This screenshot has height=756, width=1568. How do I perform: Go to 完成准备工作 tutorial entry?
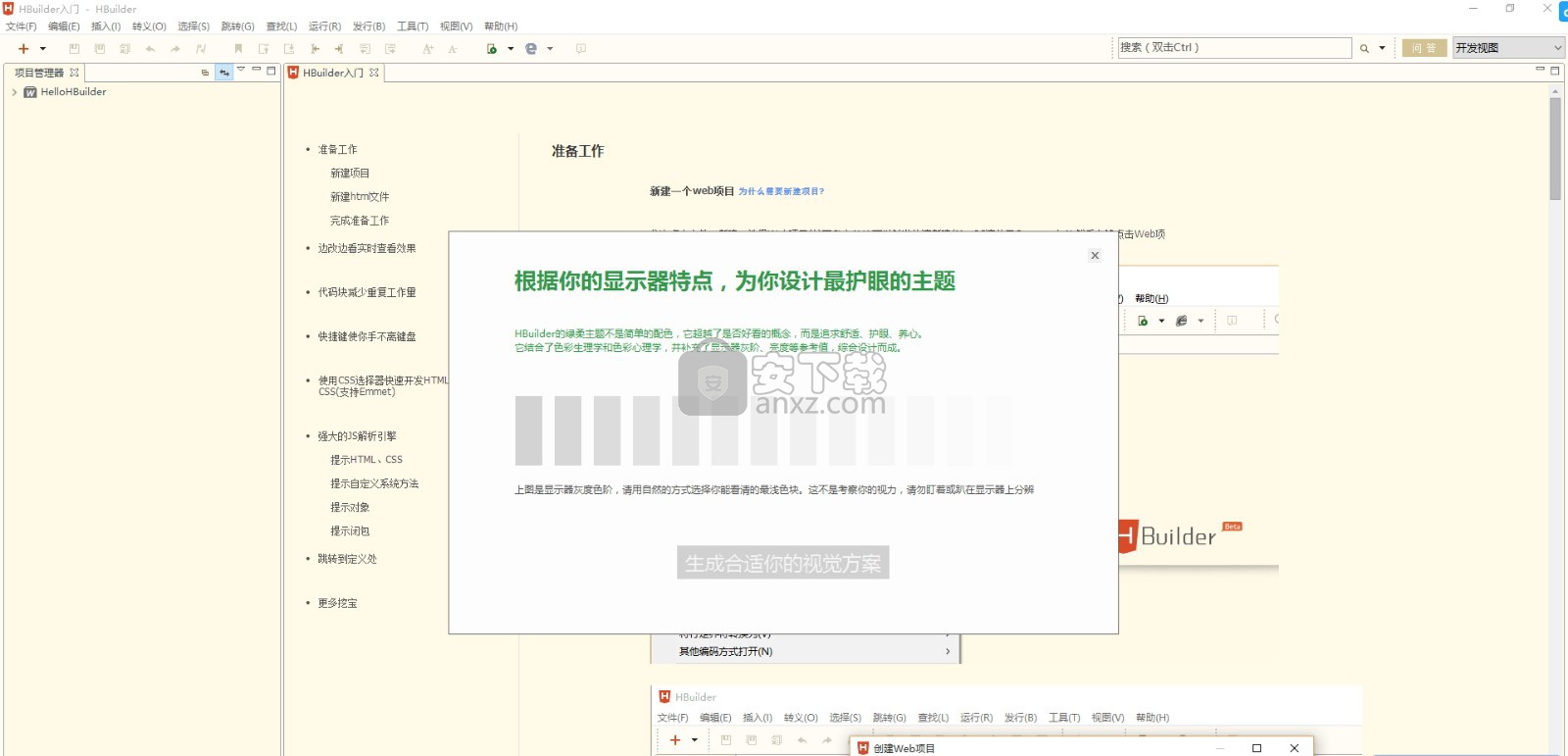(360, 221)
